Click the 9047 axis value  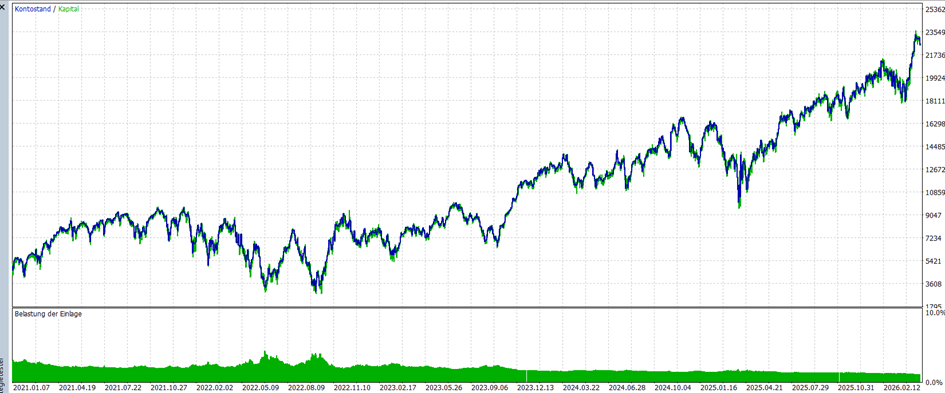(934, 216)
